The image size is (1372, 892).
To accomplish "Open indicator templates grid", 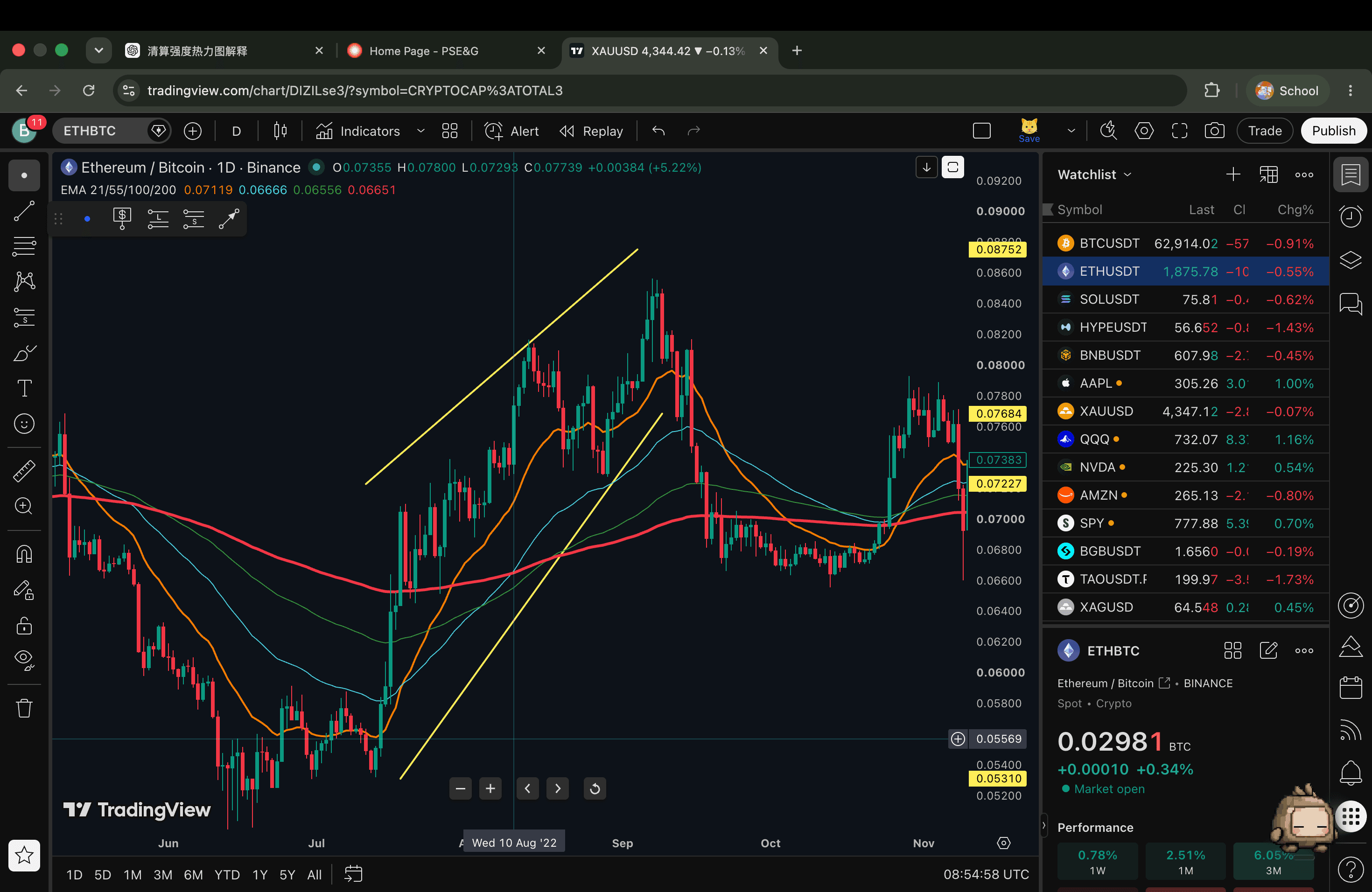I will (x=450, y=131).
